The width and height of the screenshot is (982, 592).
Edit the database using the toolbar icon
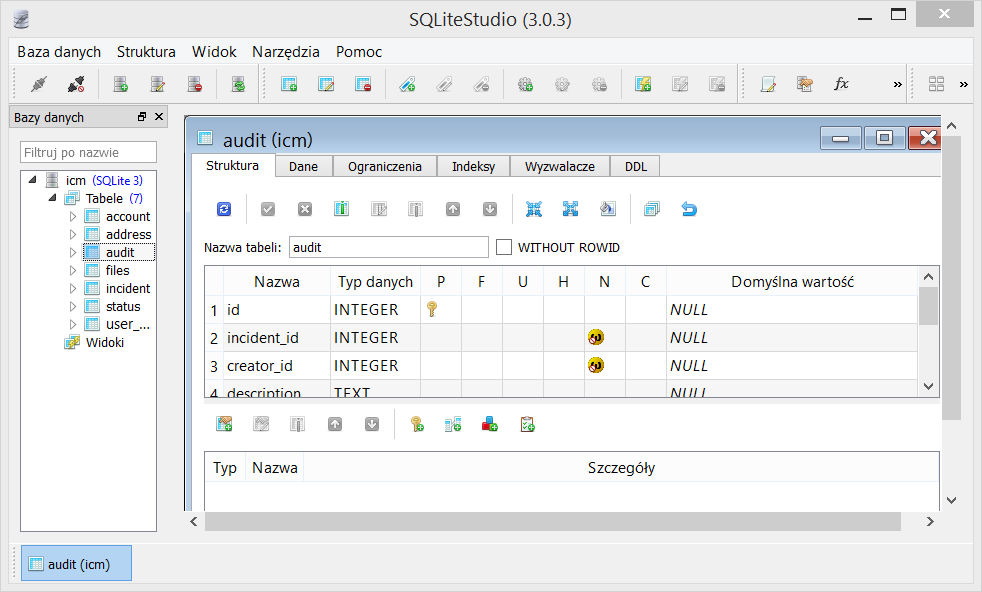[x=158, y=84]
